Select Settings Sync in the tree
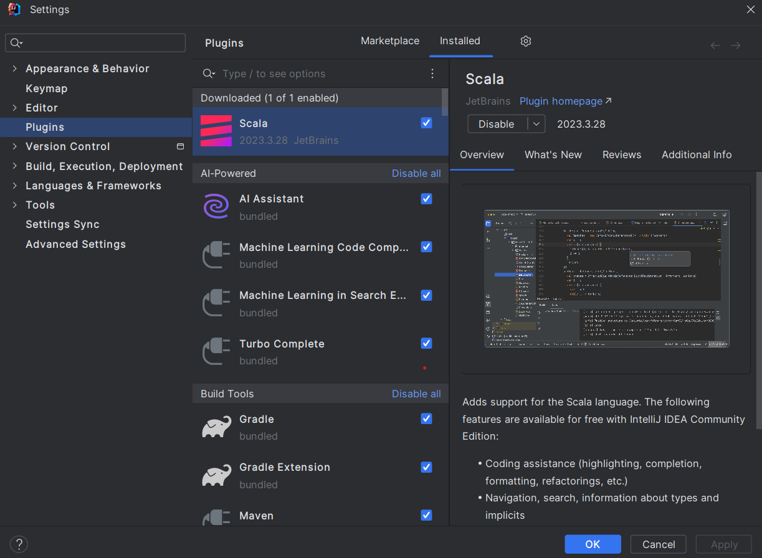 coord(62,225)
